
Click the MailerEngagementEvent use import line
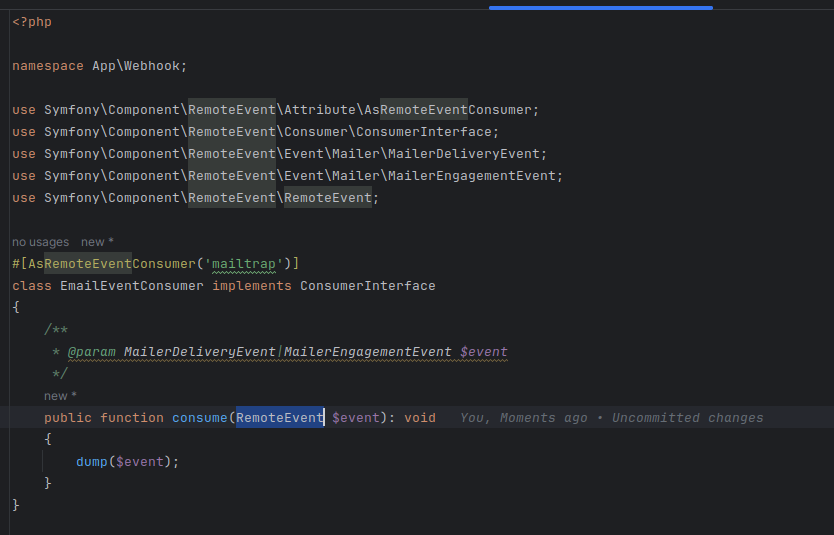point(287,175)
